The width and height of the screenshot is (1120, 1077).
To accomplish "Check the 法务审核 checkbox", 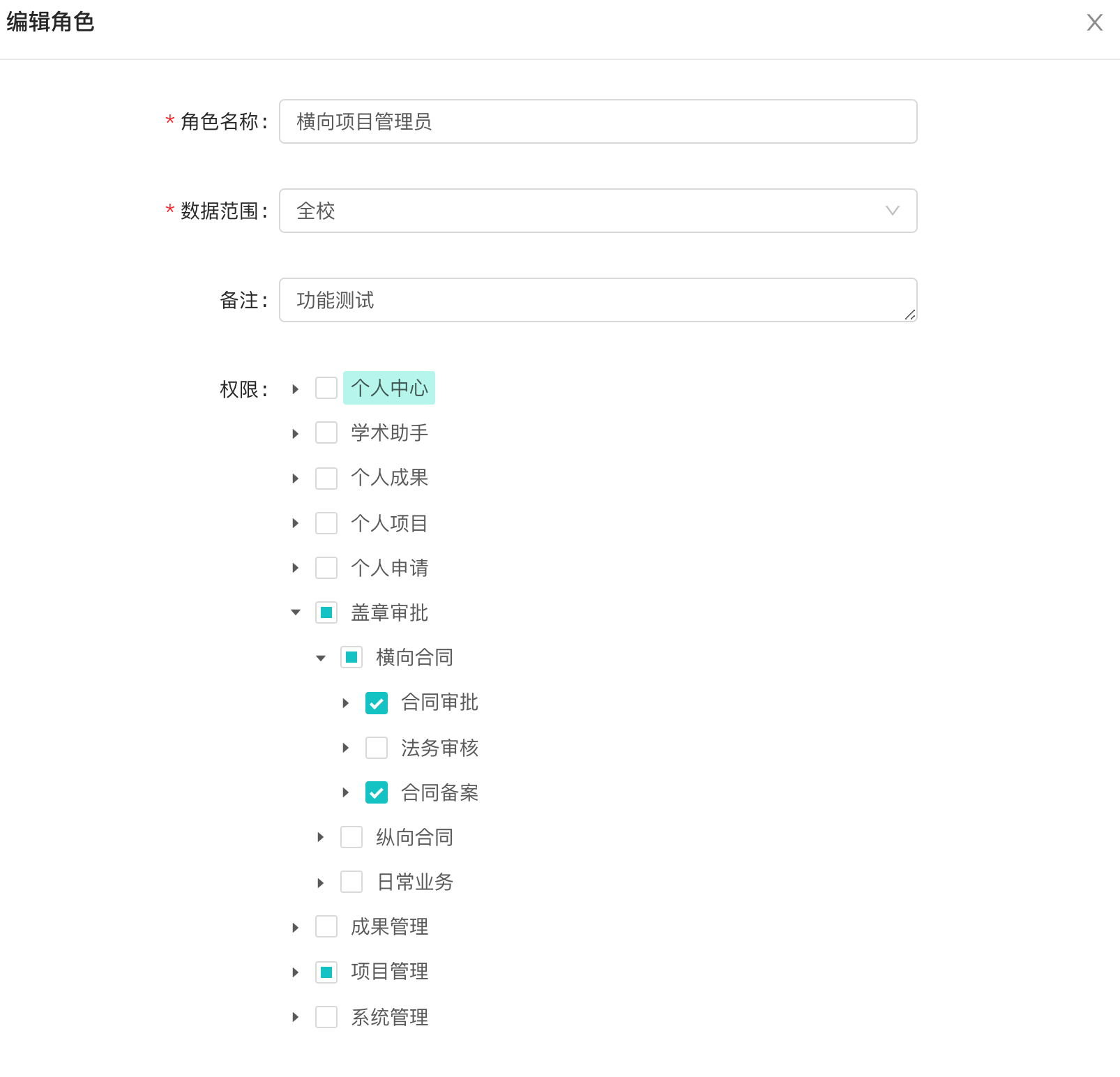I will click(377, 748).
